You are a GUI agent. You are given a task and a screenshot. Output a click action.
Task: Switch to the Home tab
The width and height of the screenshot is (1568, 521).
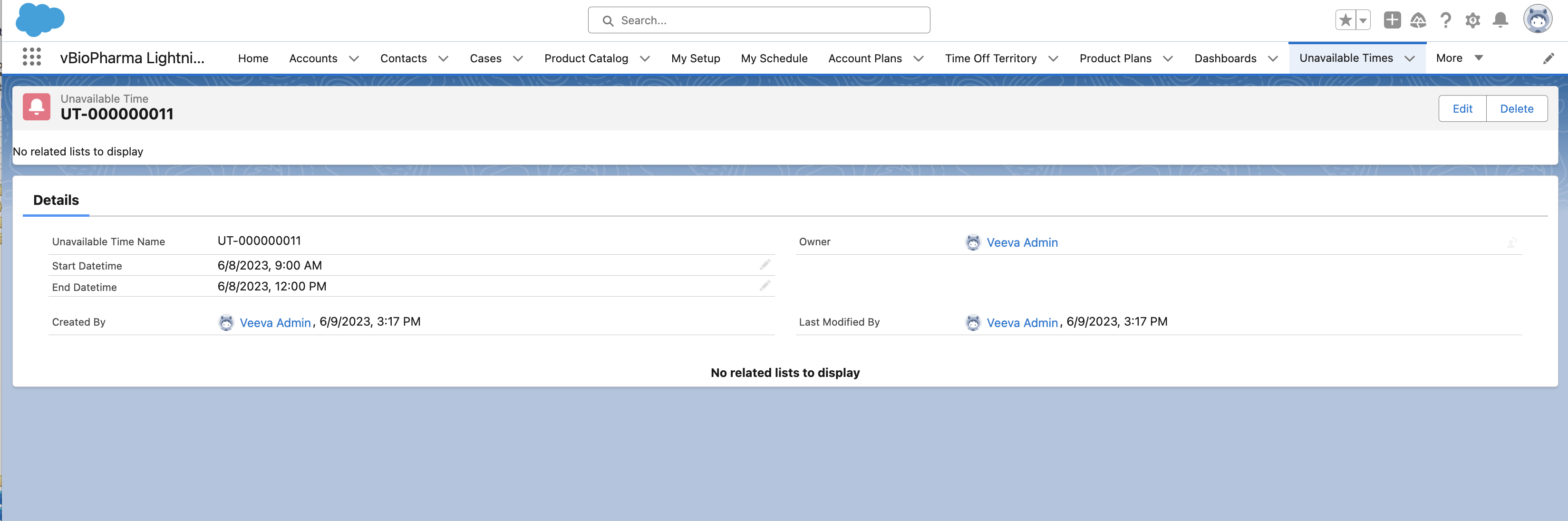252,58
